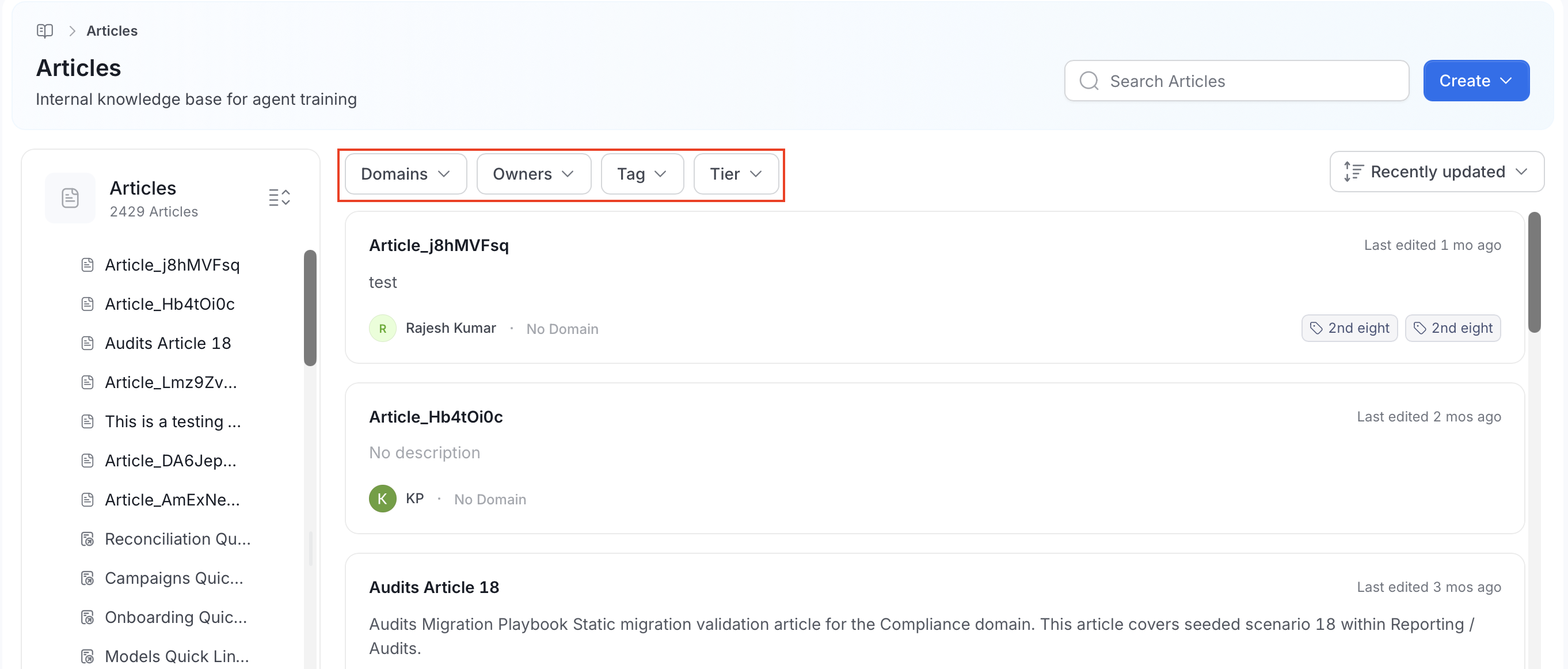This screenshot has width=1568, height=669.
Task: Click the icon beside Onboarding Quic... in the sidebar
Action: coord(87,617)
